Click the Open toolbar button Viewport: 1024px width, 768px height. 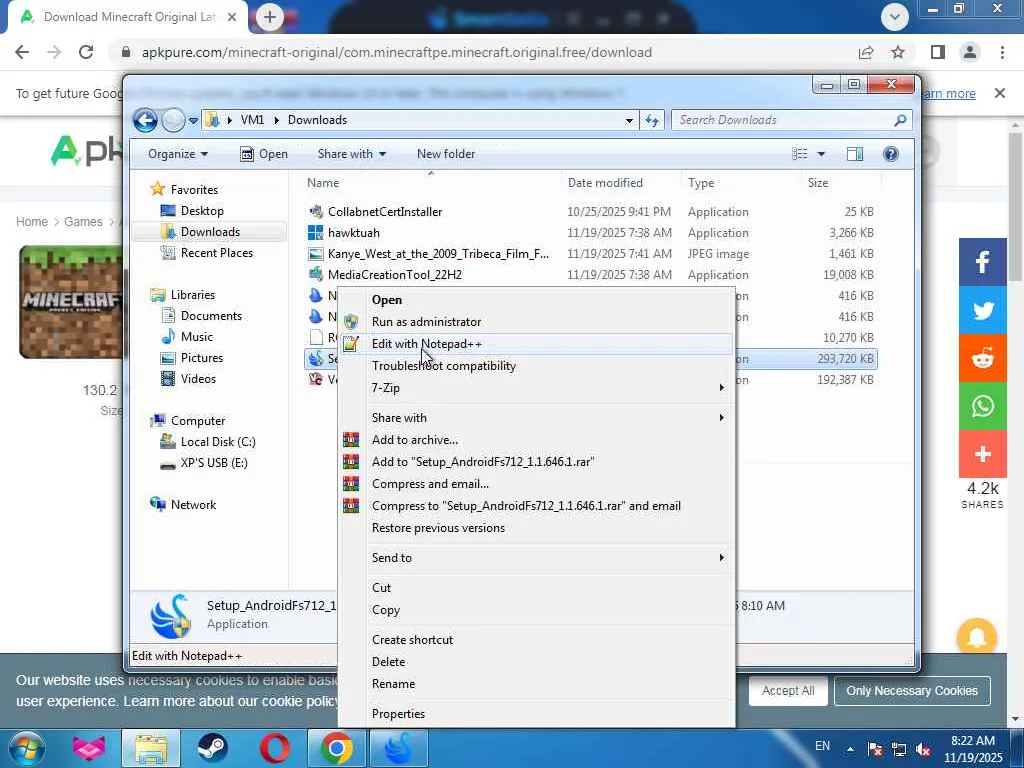(x=264, y=154)
